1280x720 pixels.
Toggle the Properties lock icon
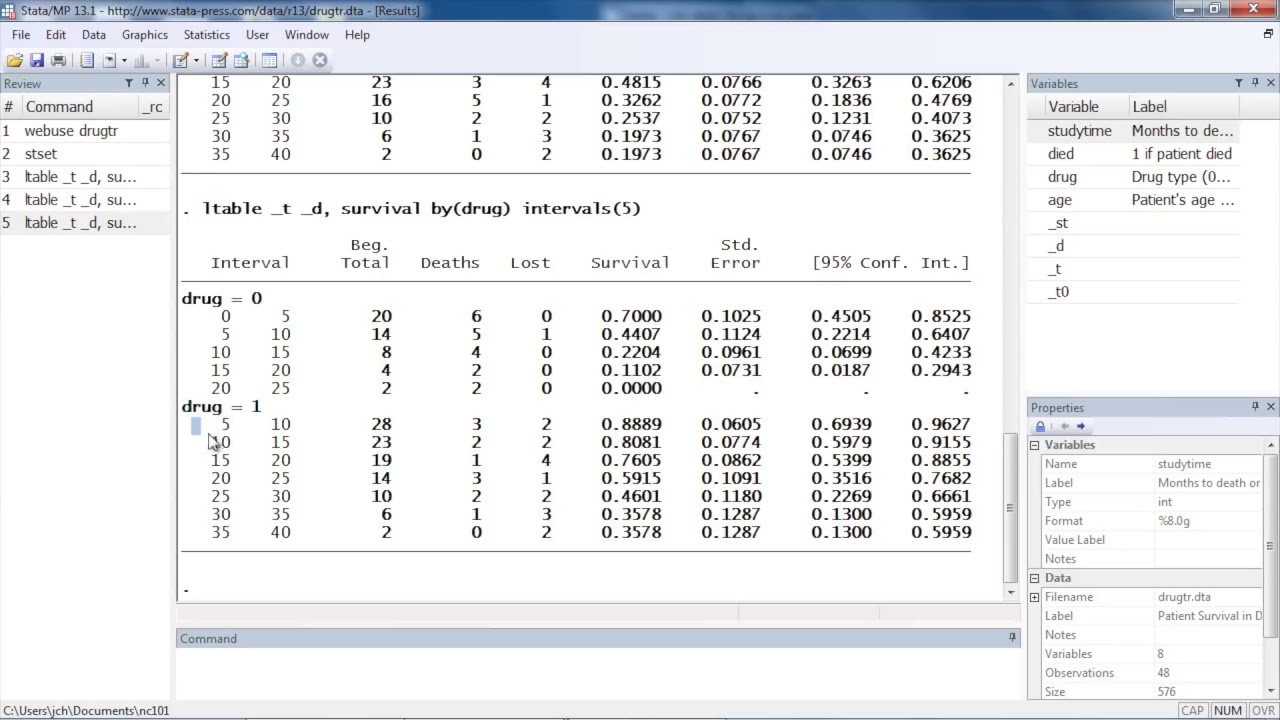(x=1040, y=427)
